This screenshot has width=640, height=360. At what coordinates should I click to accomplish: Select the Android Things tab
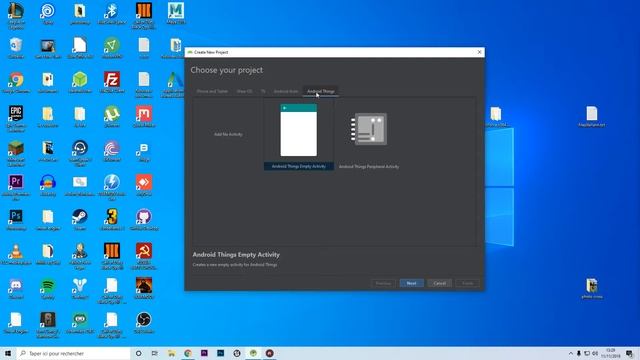(x=321, y=91)
